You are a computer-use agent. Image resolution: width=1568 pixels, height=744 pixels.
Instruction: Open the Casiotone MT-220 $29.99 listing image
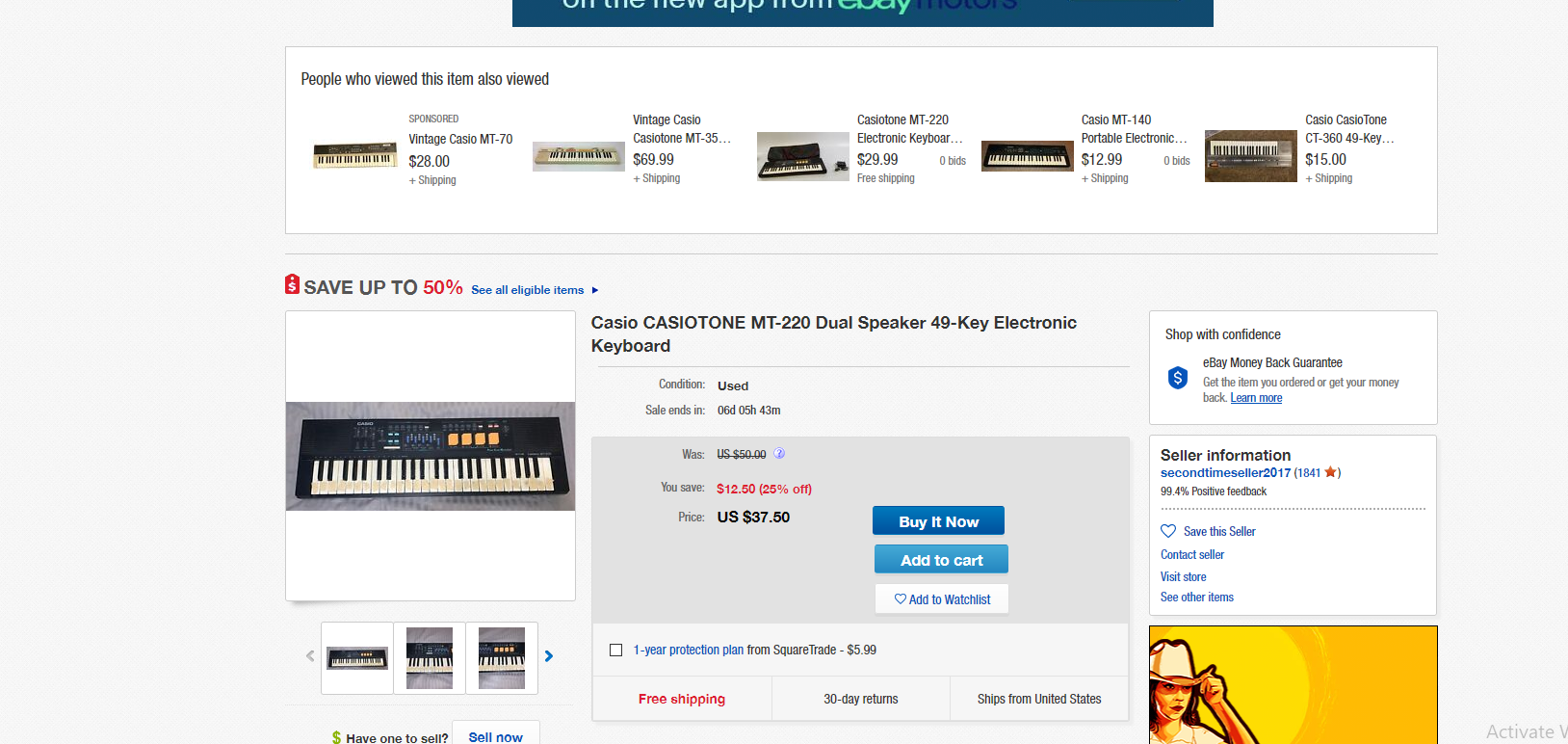802,156
